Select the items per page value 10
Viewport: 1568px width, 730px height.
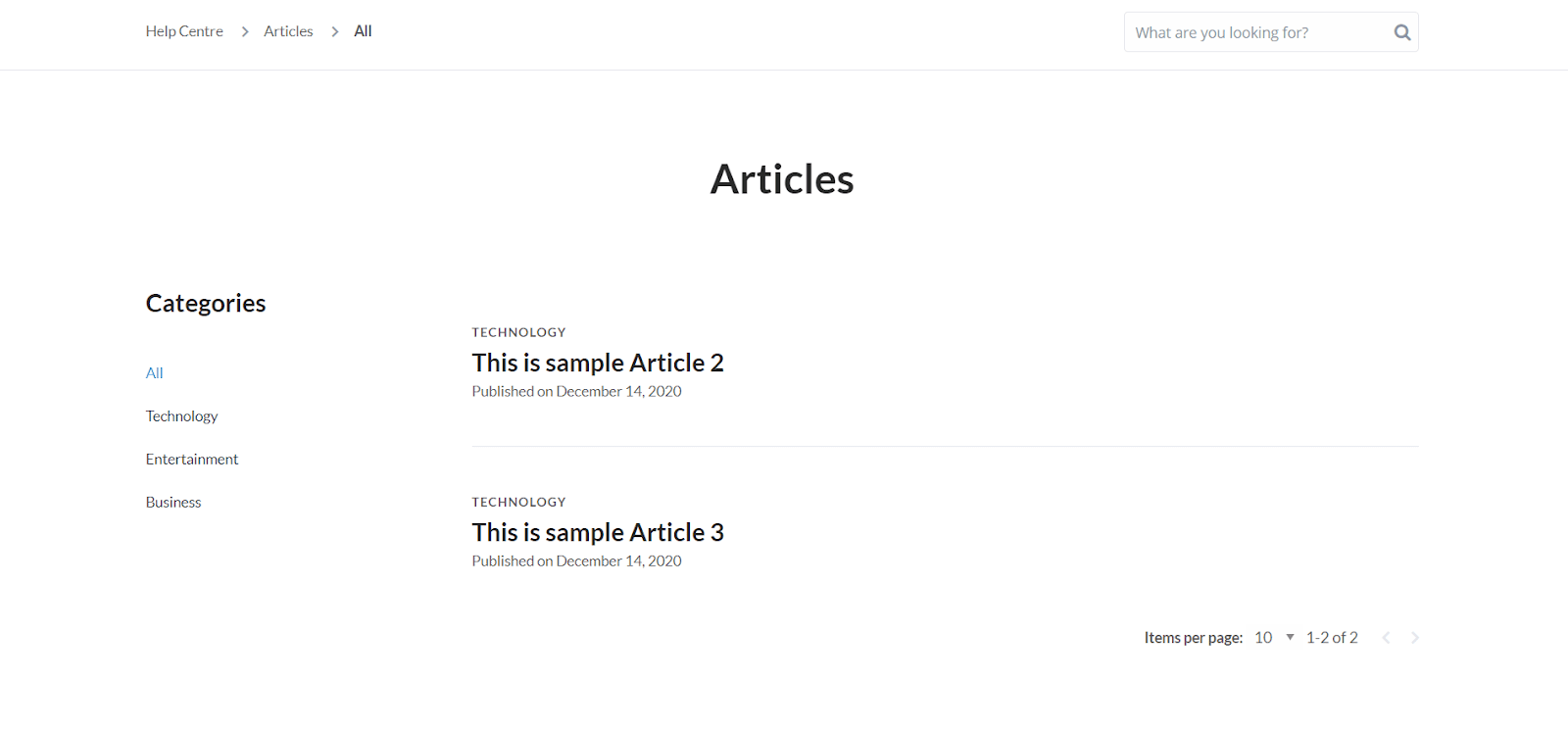click(x=1263, y=638)
